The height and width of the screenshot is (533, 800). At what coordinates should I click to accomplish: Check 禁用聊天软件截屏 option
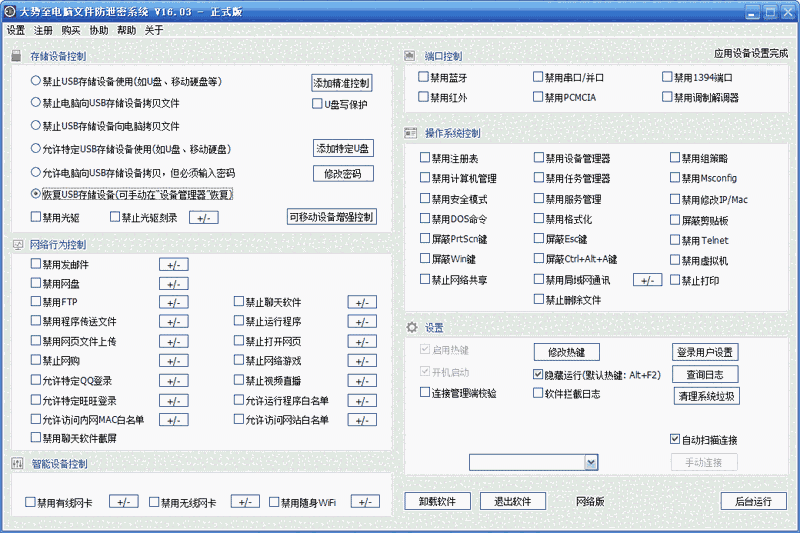pos(36,437)
